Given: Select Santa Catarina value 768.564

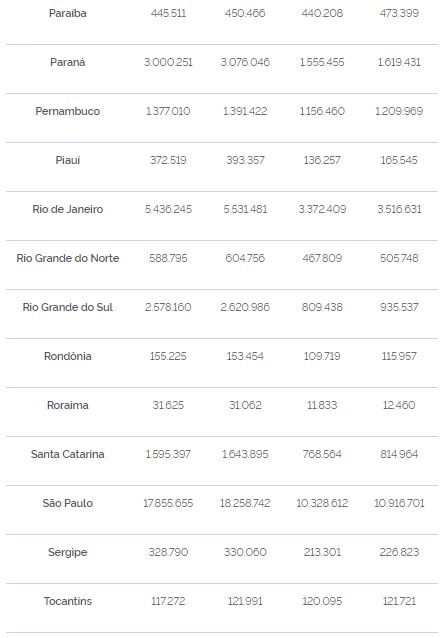Looking at the screenshot, I should tap(322, 454).
